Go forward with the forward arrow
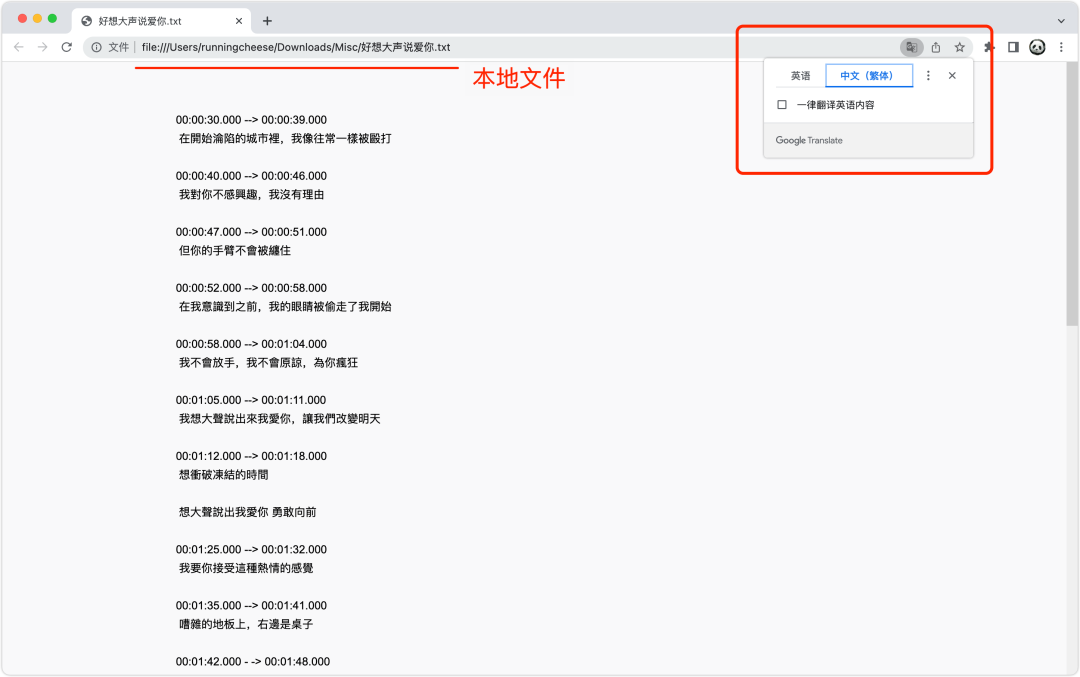The width and height of the screenshot is (1080, 677). (43, 47)
